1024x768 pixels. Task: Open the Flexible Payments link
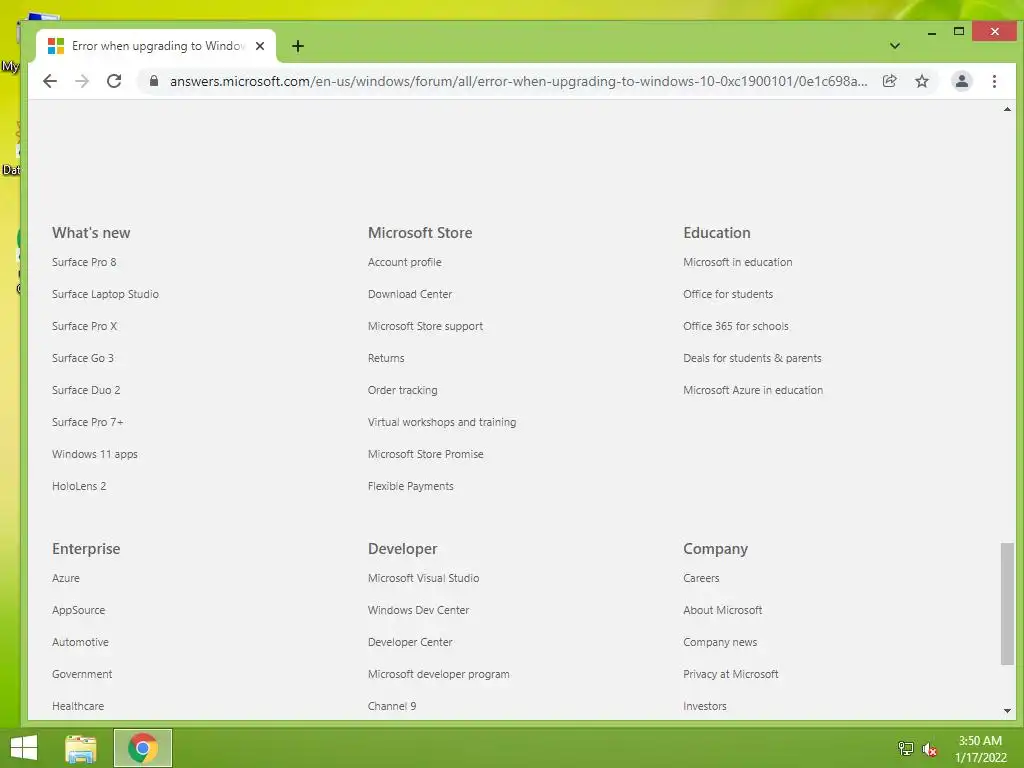pos(410,486)
